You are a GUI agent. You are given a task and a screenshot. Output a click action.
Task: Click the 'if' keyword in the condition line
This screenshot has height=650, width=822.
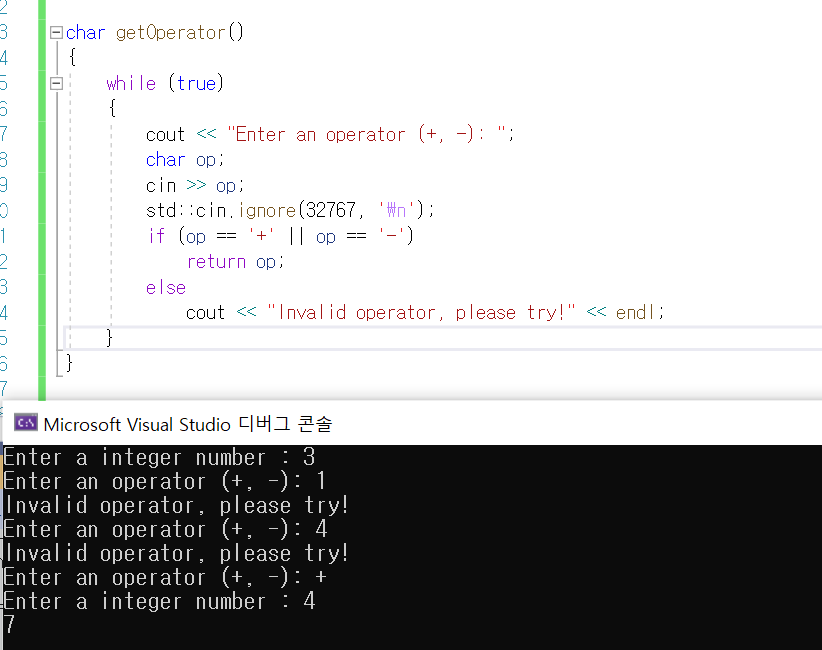(156, 236)
